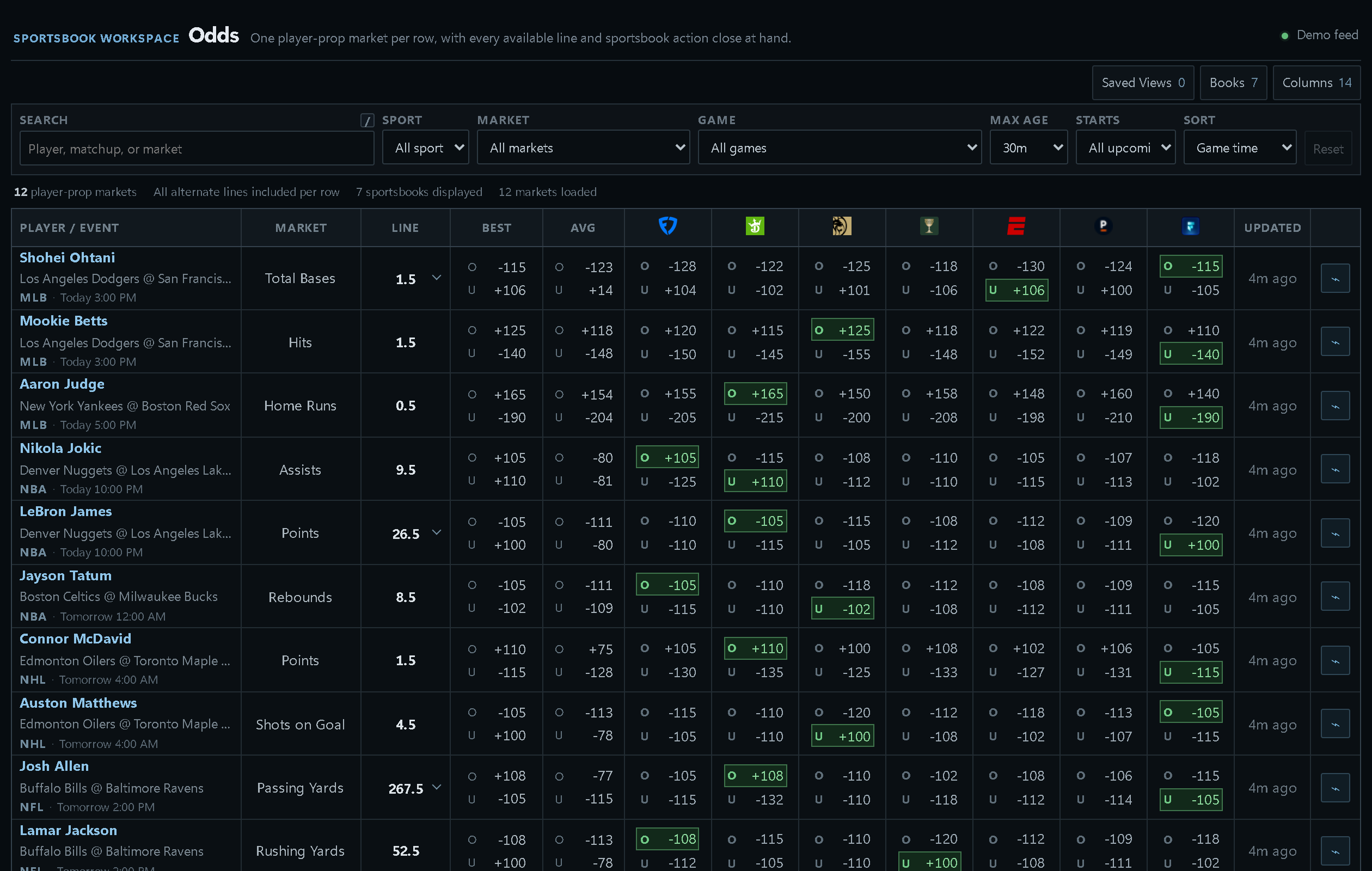Open the Columns 14 panel

coord(1316,83)
